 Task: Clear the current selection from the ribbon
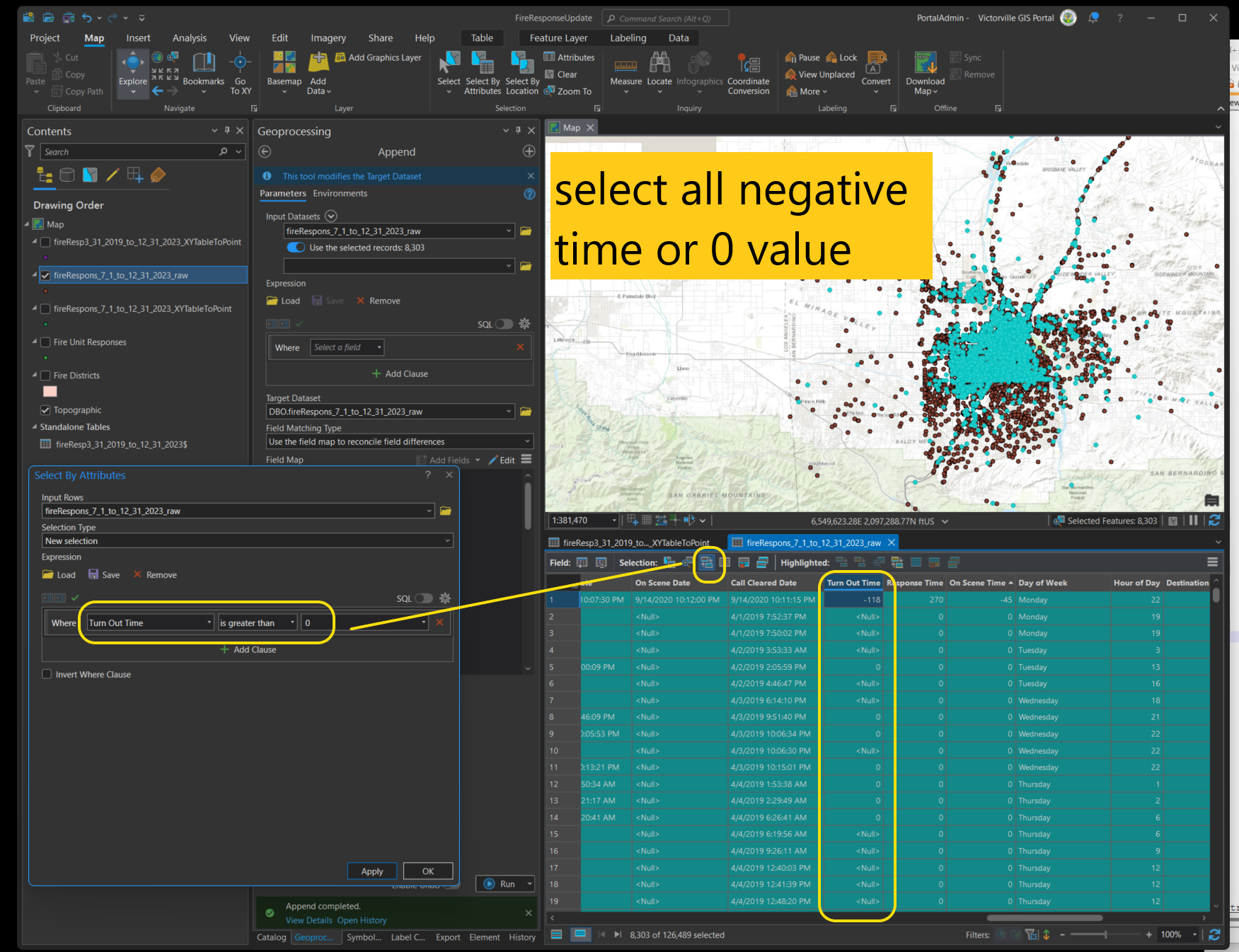tap(560, 74)
